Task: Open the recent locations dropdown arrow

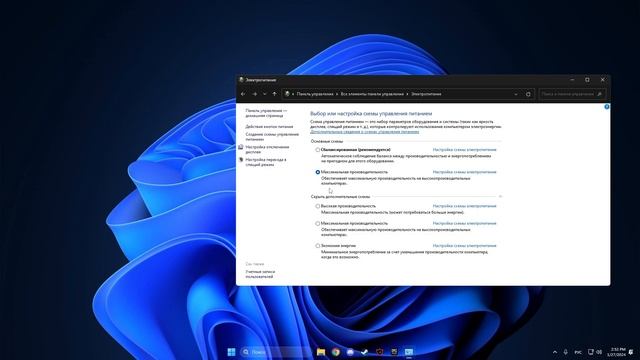Action: coord(264,94)
